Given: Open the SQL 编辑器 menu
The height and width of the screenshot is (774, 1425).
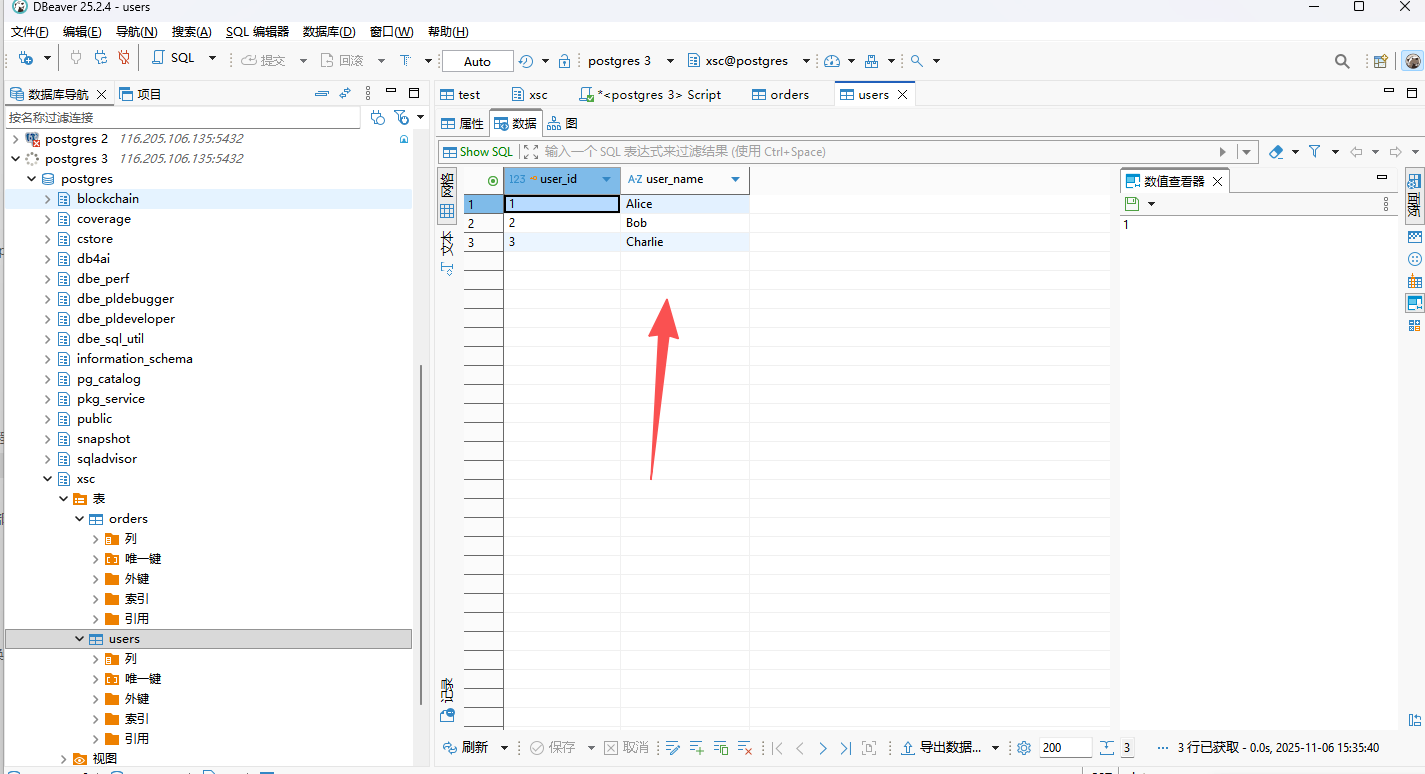Looking at the screenshot, I should [x=257, y=32].
